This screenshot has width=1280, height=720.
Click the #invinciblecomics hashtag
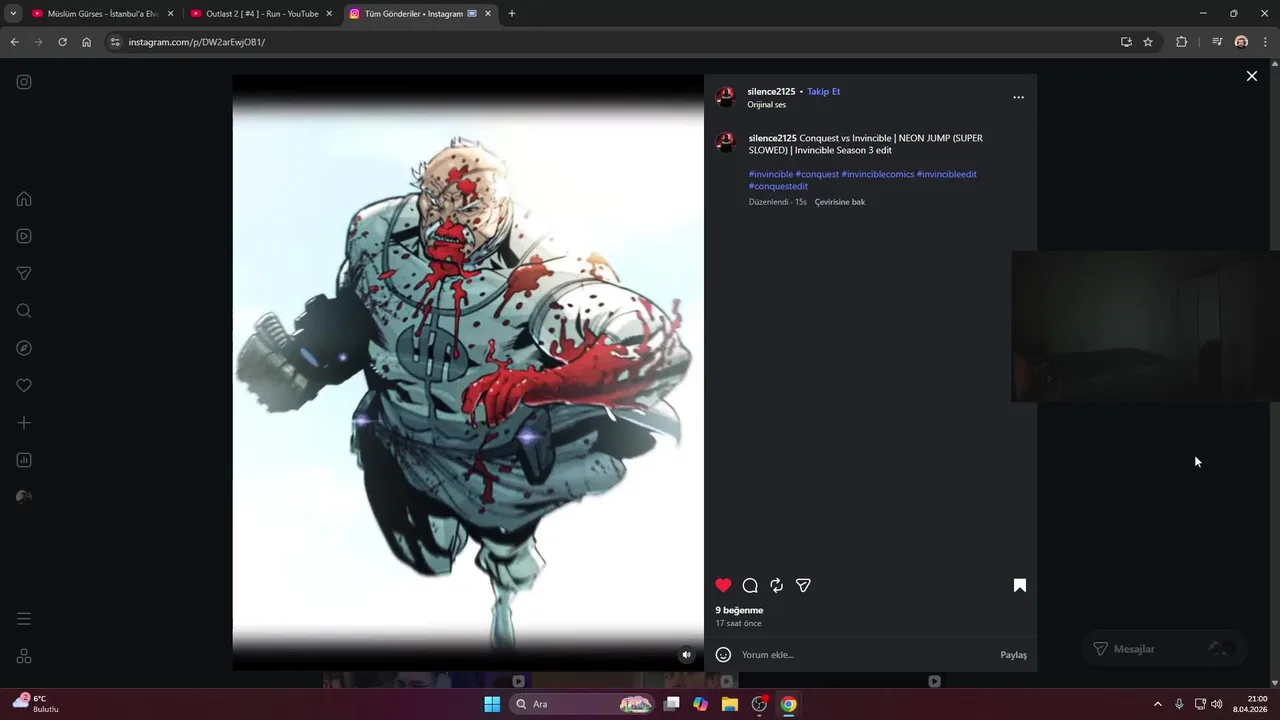coord(878,174)
